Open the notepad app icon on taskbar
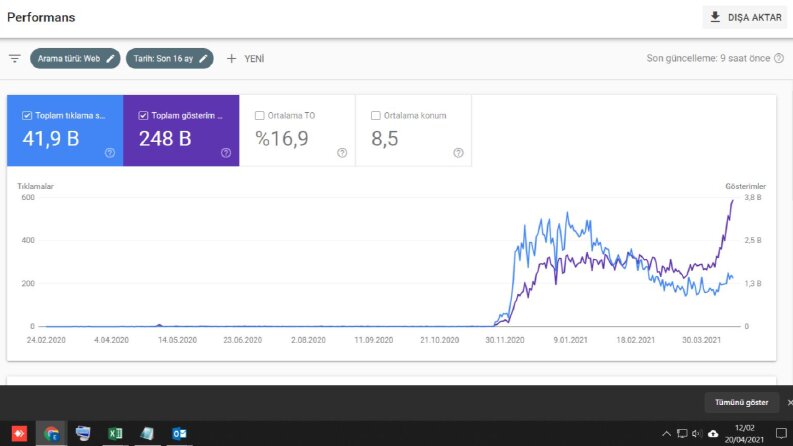 pyautogui.click(x=147, y=433)
